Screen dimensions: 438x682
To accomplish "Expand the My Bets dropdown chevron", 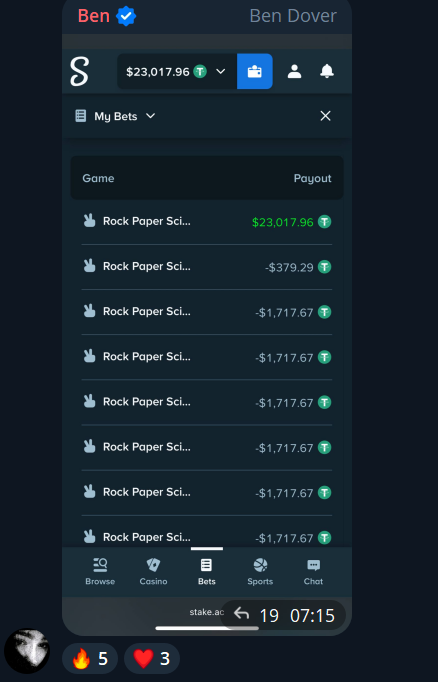I will (150, 116).
